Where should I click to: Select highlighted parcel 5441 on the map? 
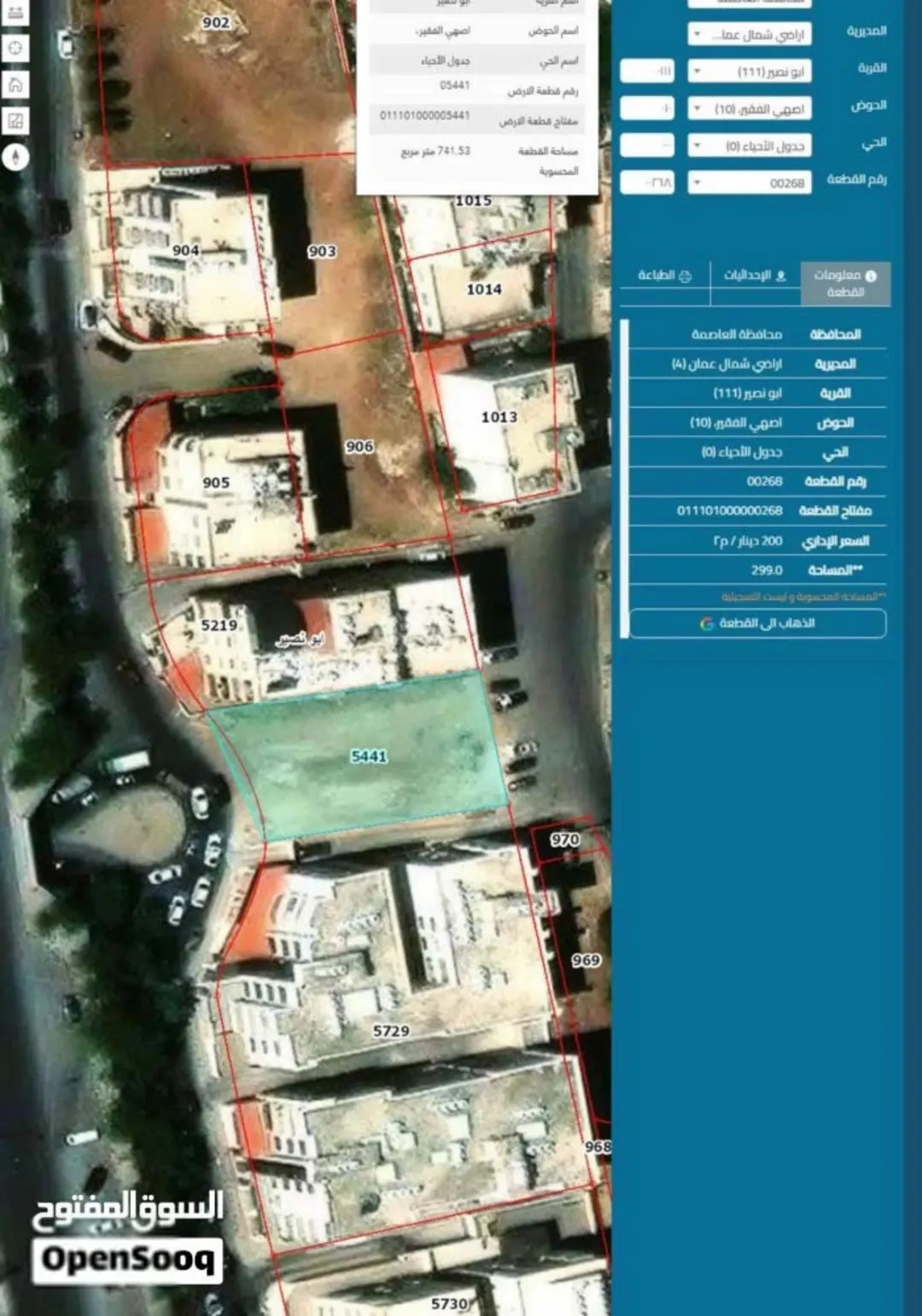pos(368,756)
